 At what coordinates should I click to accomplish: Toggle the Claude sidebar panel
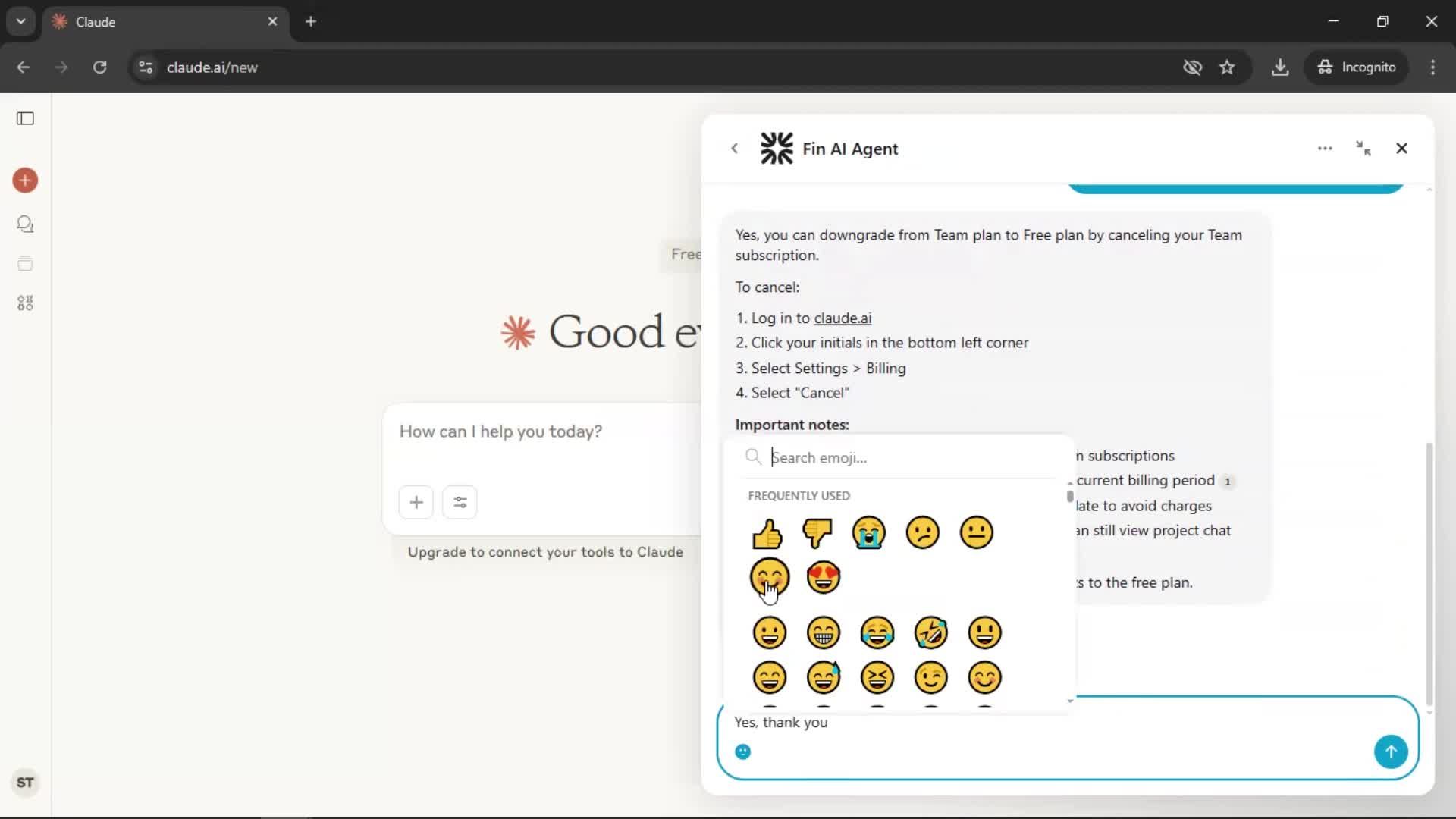25,118
